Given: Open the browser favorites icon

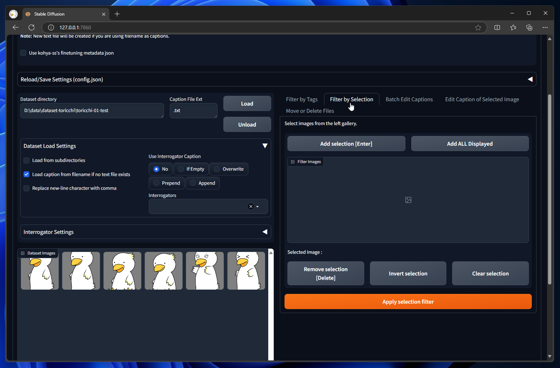Looking at the screenshot, I should (x=513, y=28).
